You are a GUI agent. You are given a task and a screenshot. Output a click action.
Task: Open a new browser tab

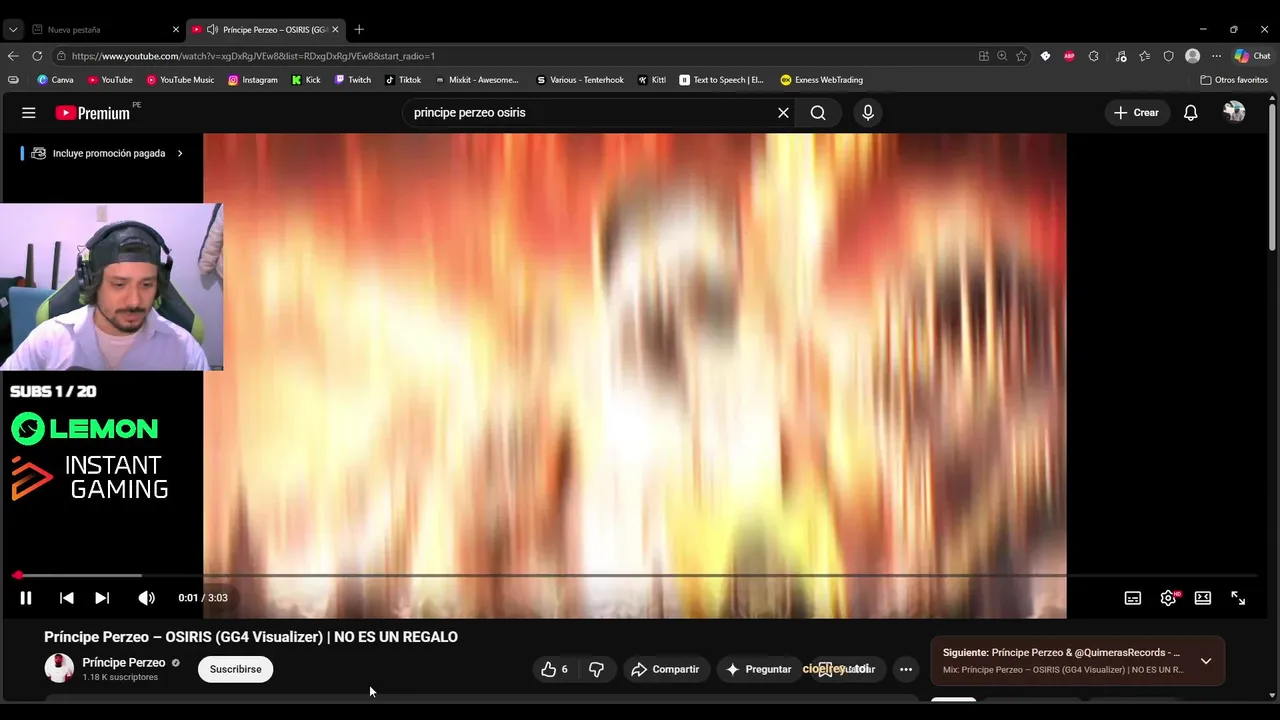(x=359, y=30)
